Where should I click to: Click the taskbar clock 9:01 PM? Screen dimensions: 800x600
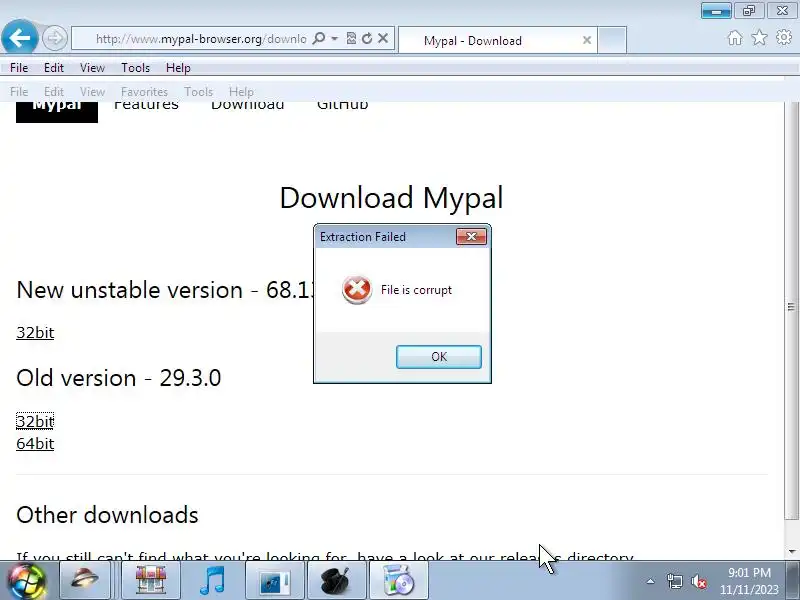tap(749, 573)
